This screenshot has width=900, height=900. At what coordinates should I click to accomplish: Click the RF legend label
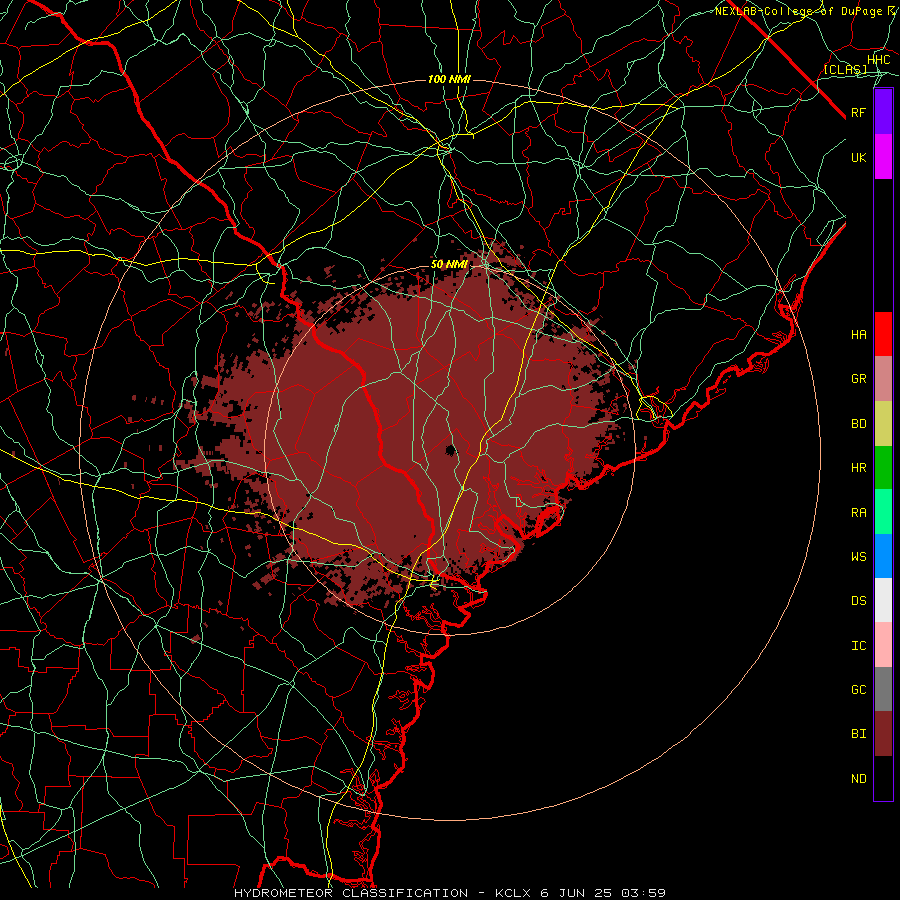click(858, 112)
